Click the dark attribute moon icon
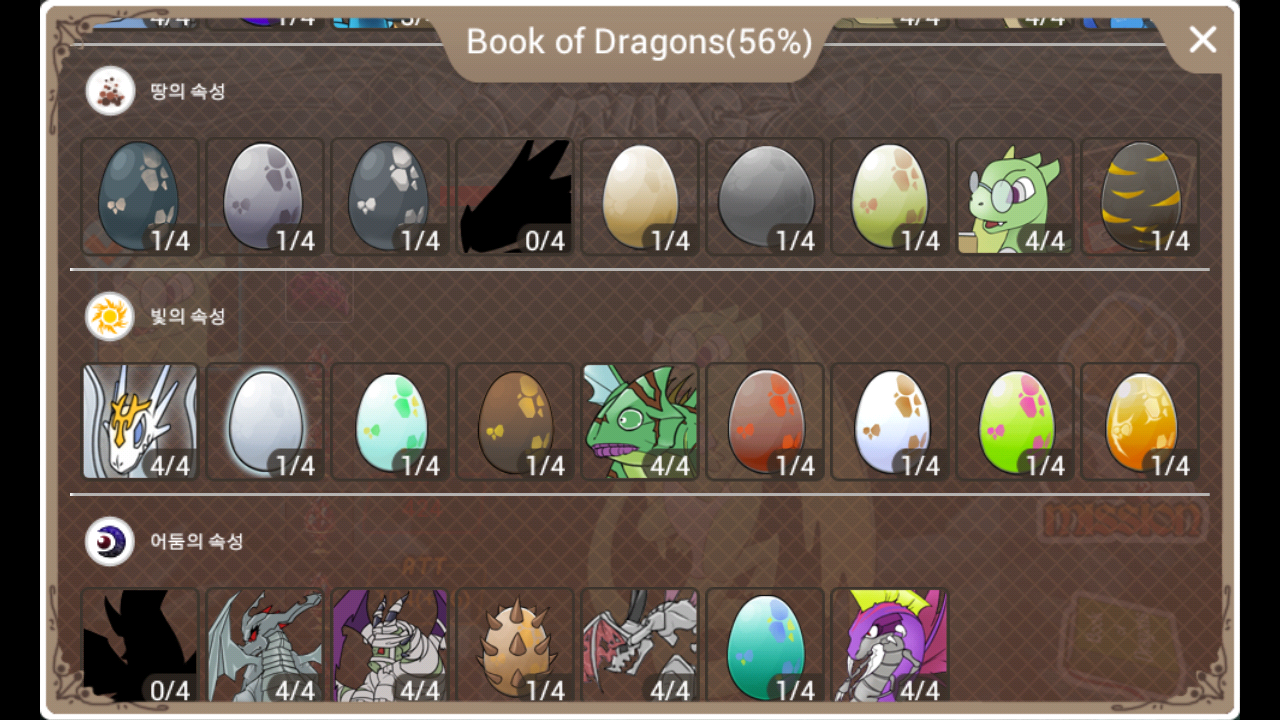Image resolution: width=1280 pixels, height=720 pixels. click(111, 542)
